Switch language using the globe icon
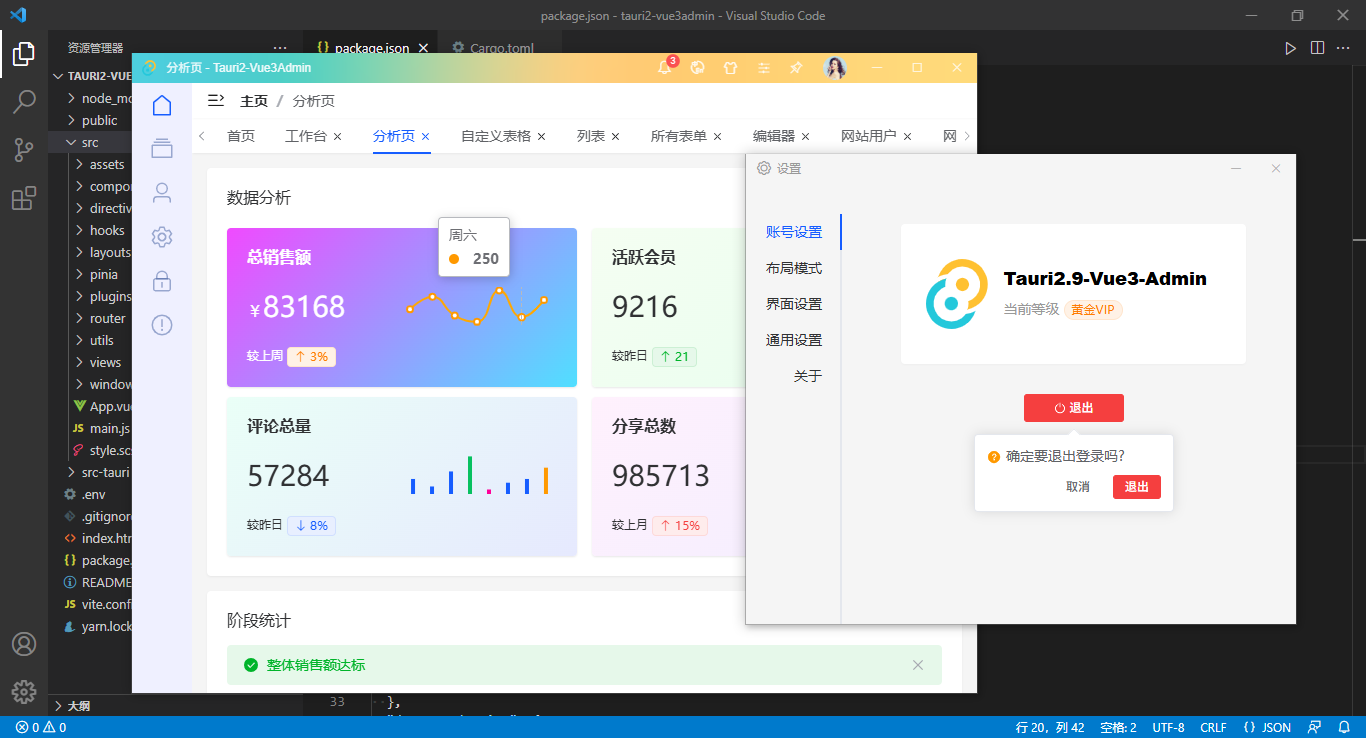The height and width of the screenshot is (738, 1366). [x=698, y=68]
